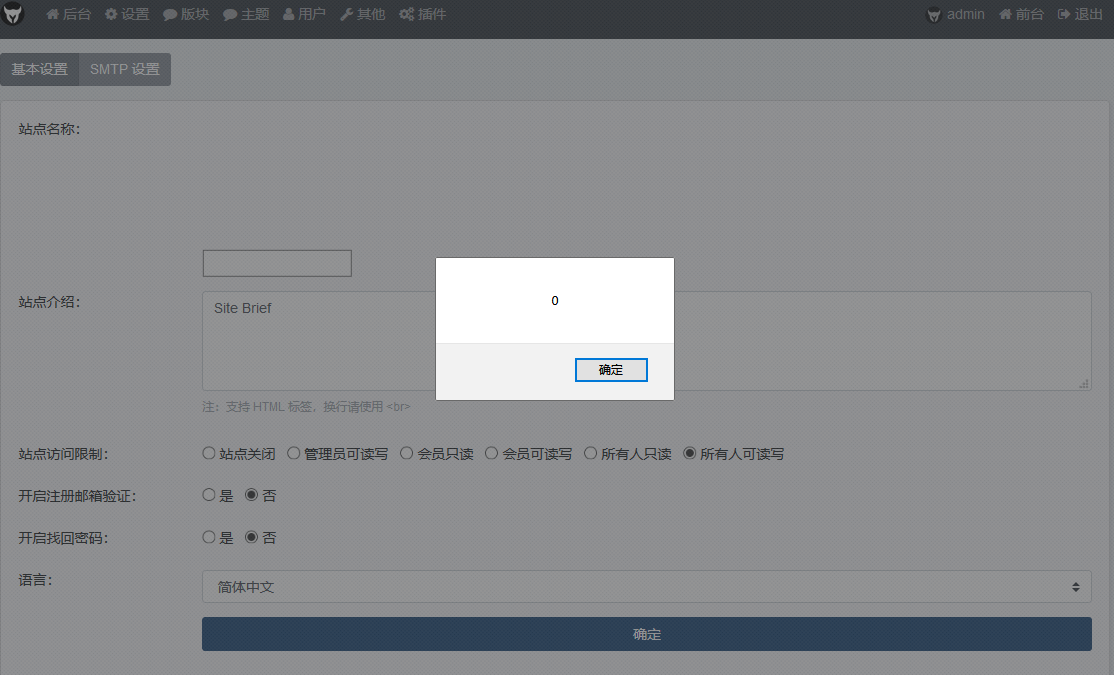Open the 其他 tools menu
This screenshot has width=1114, height=675.
pos(362,14)
